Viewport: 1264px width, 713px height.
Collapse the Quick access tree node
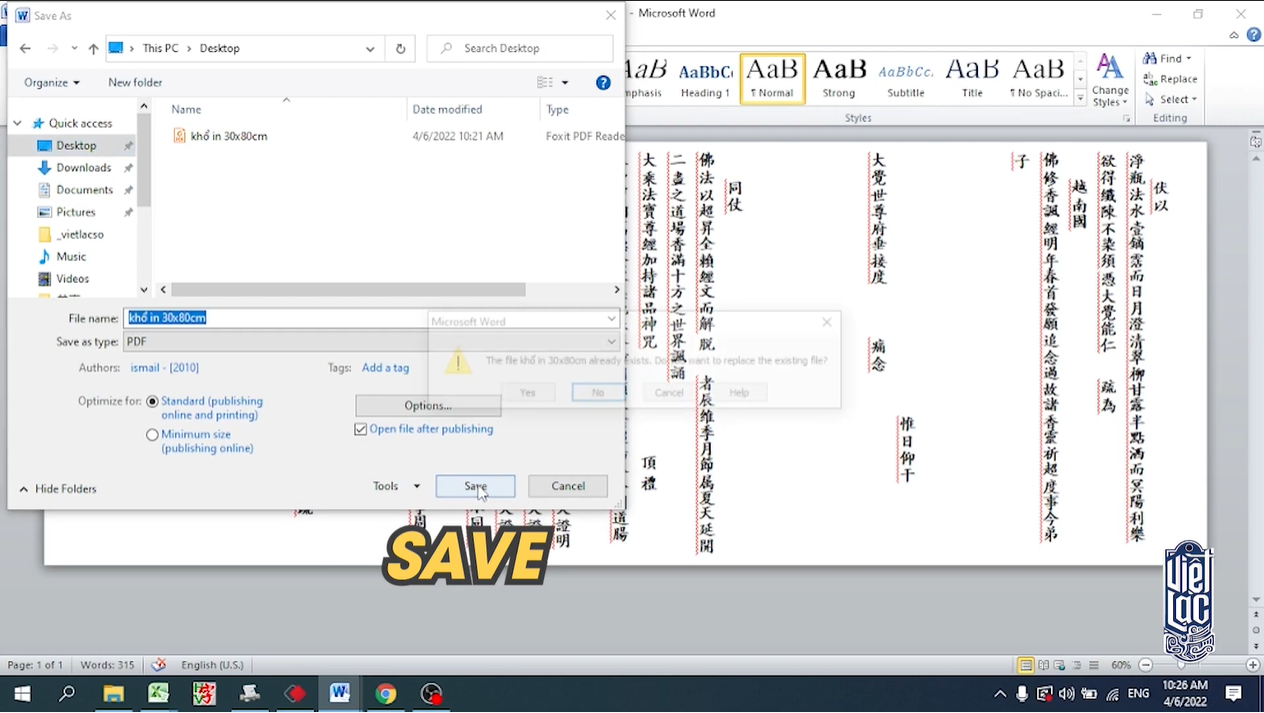[x=17, y=123]
